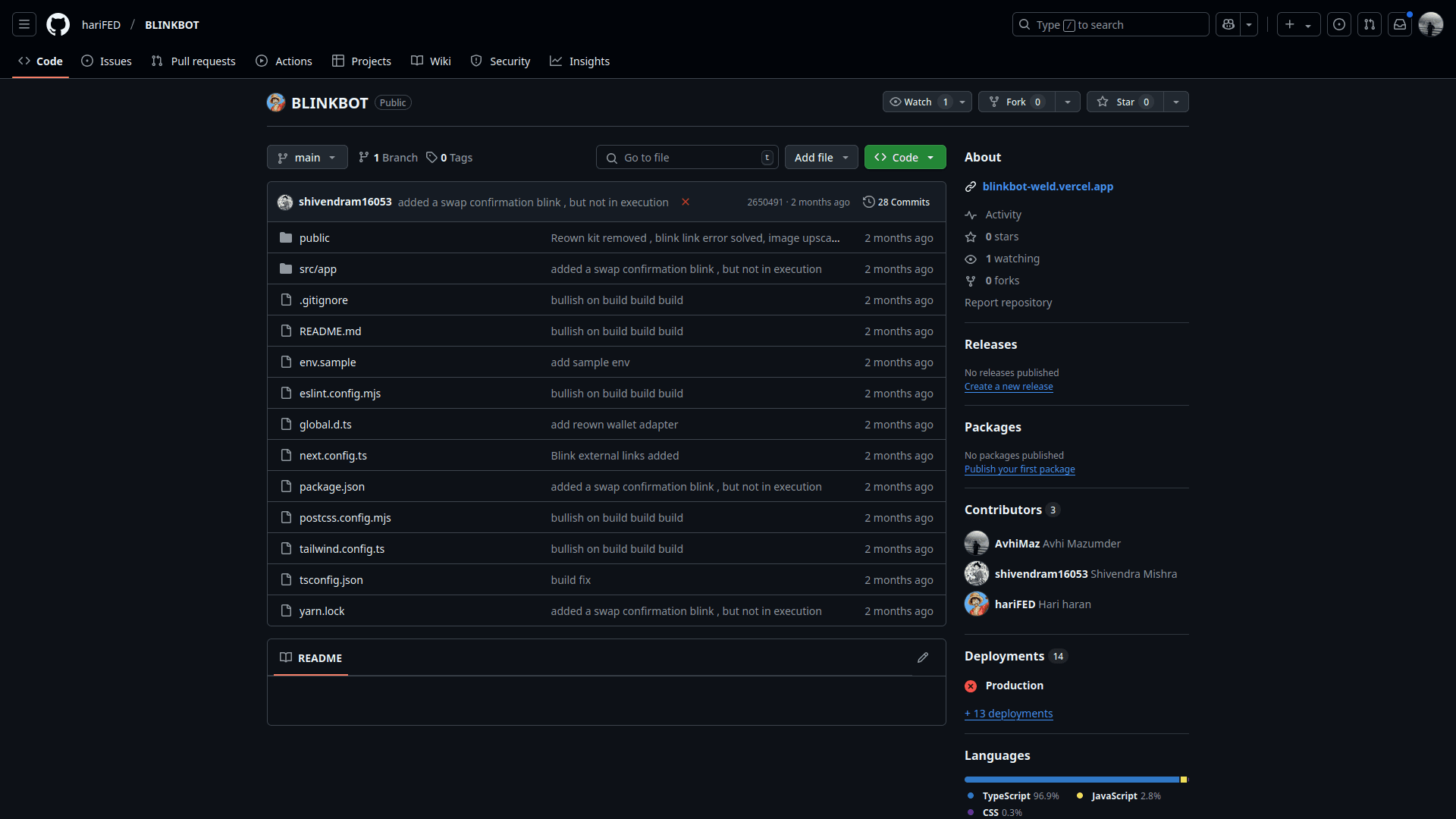
Task: Focus the 'Type / to search' box
Action: pyautogui.click(x=1110, y=24)
